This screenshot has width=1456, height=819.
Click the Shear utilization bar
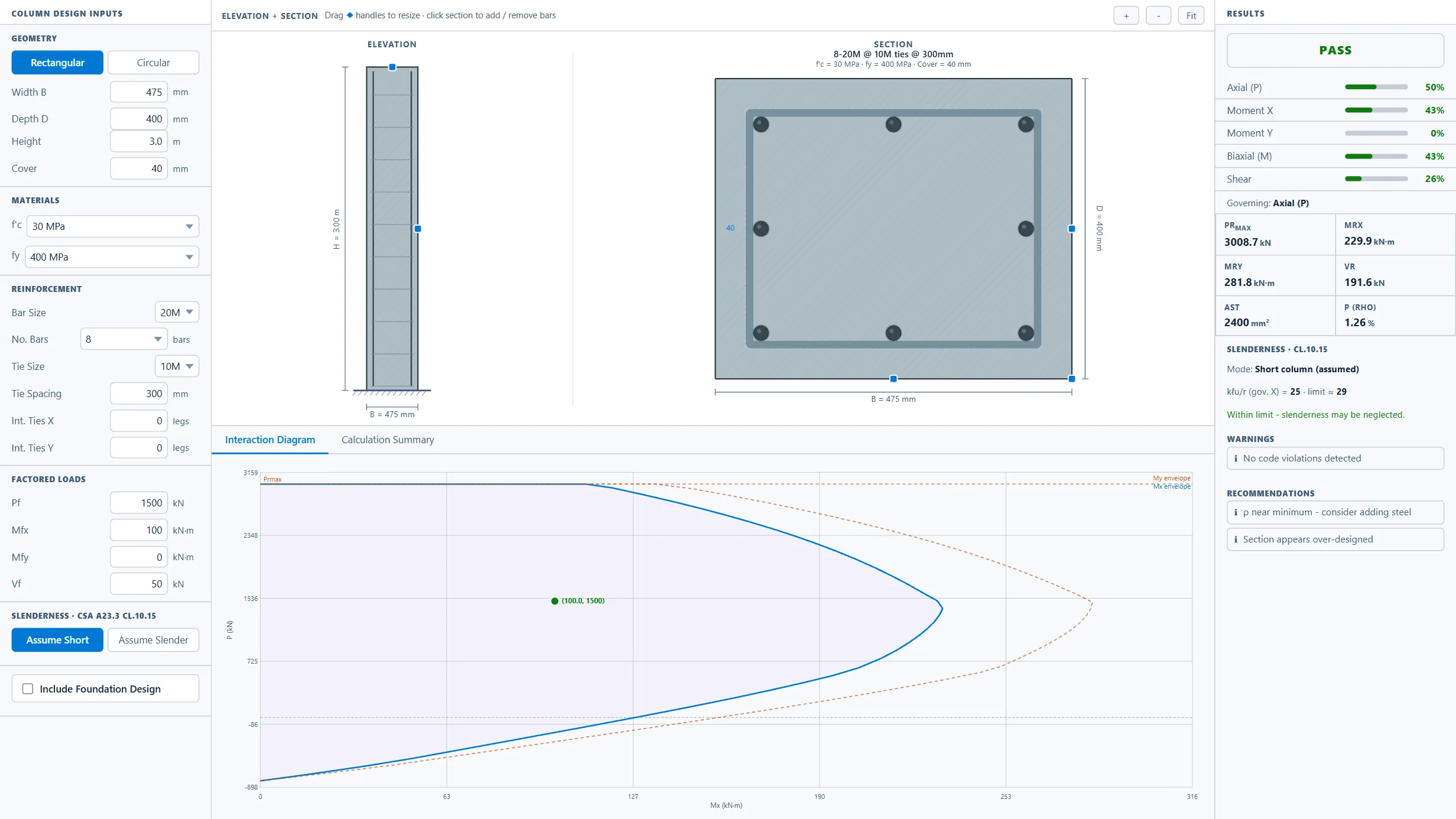[x=1376, y=179]
